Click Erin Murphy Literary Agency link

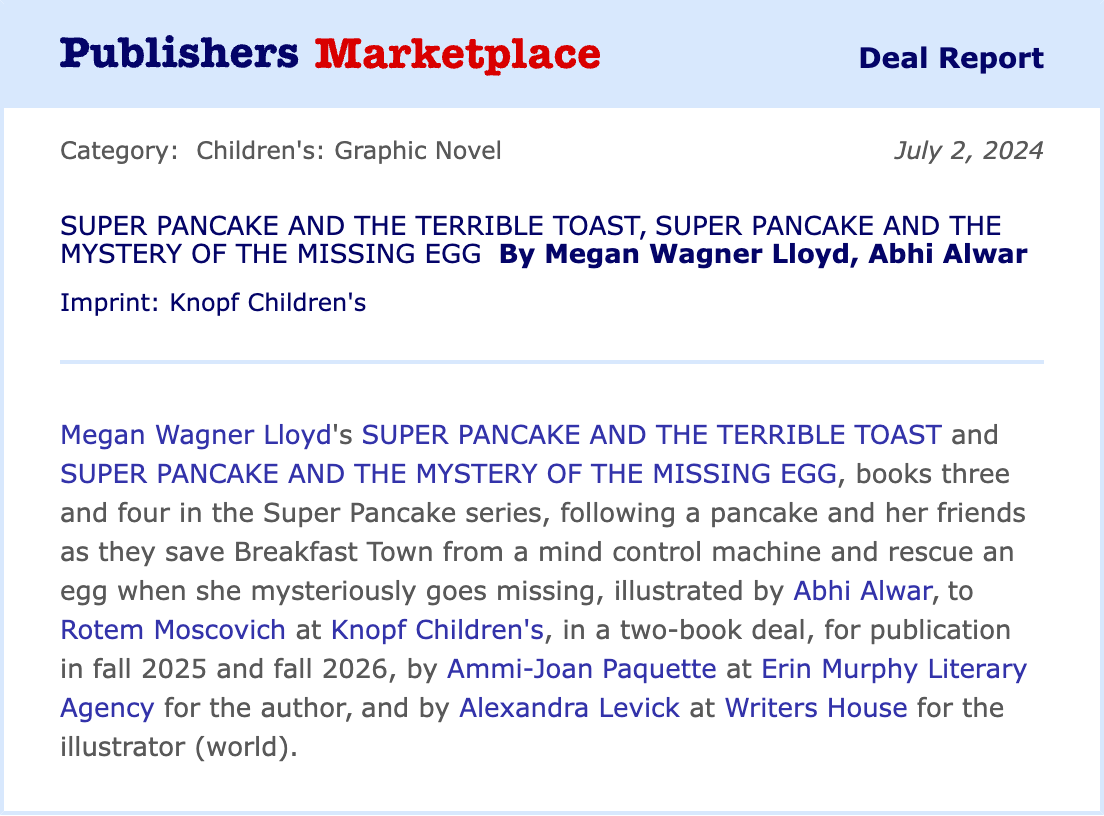tap(894, 669)
